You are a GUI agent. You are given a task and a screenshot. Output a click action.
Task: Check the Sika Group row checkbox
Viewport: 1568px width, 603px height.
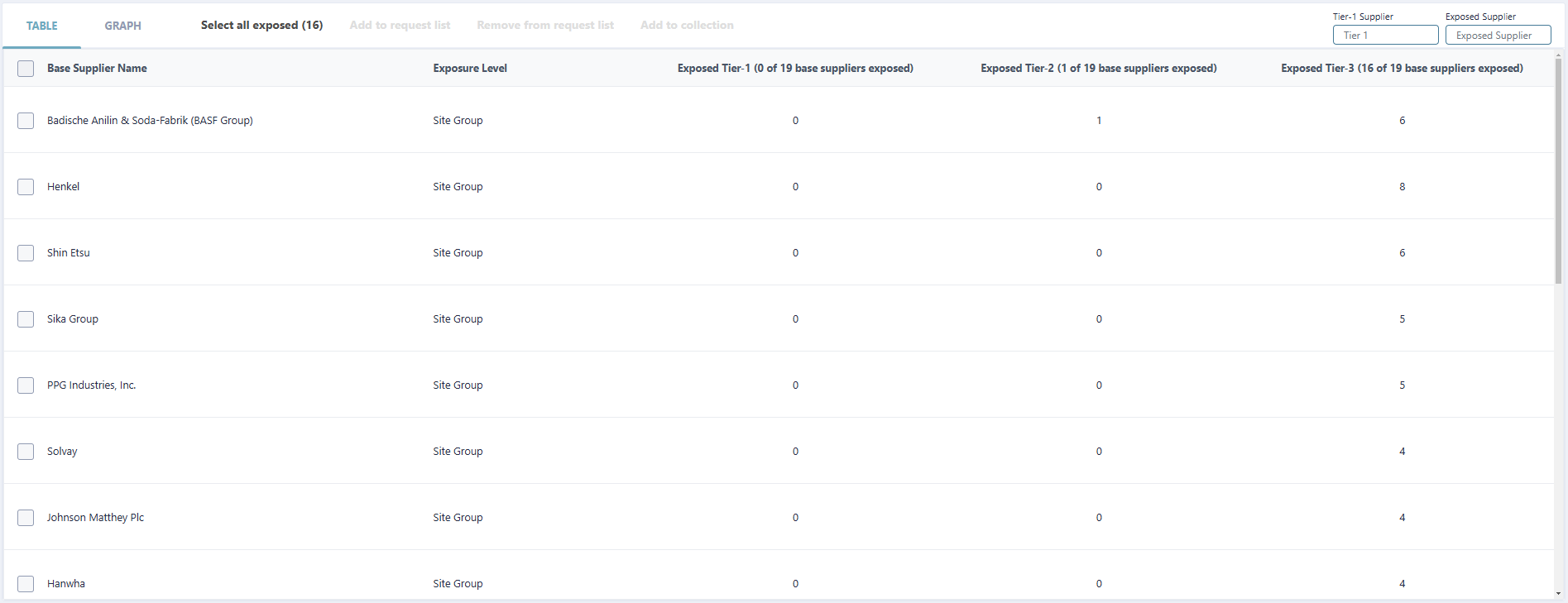tap(26, 319)
